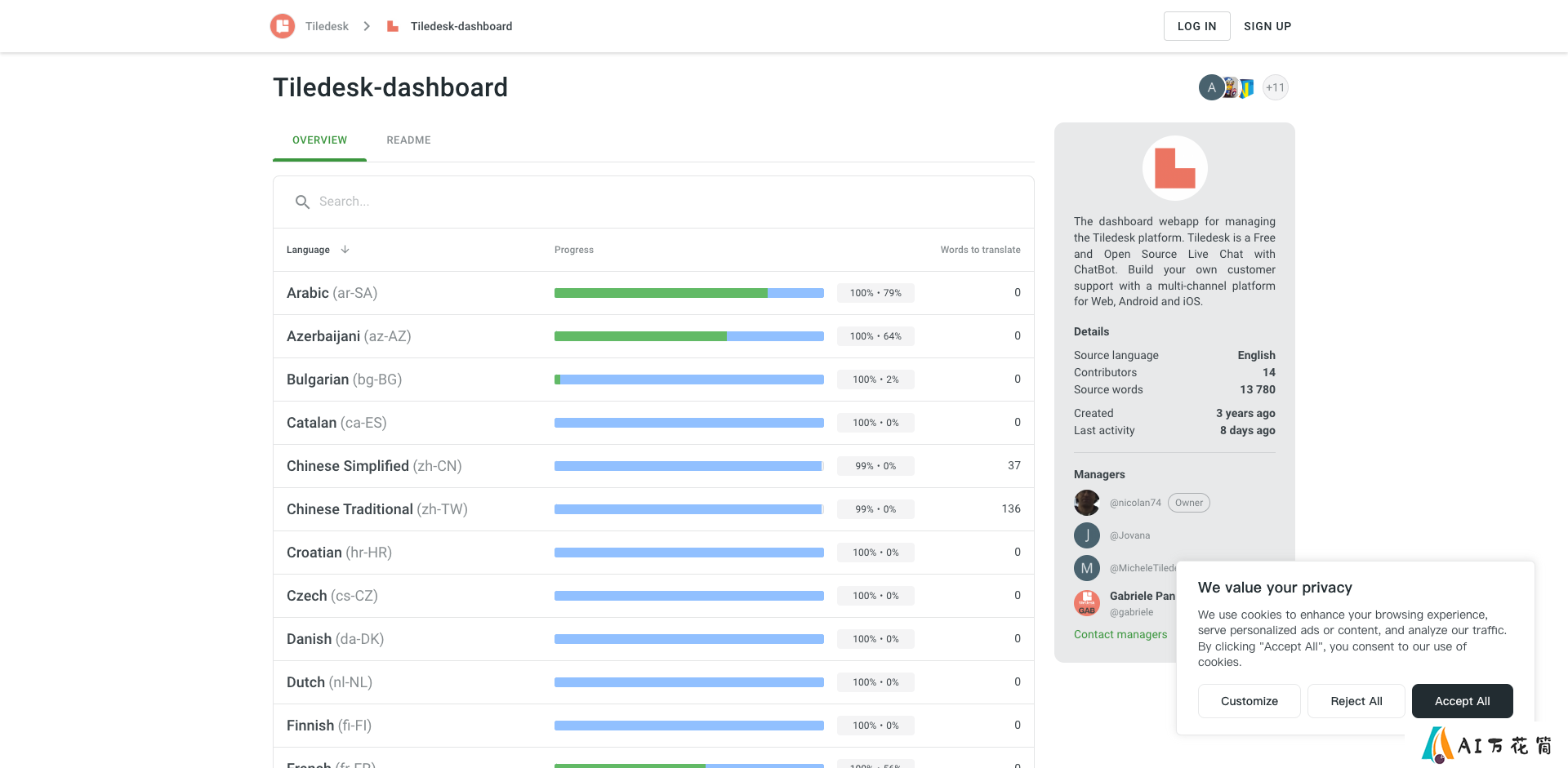This screenshot has width=1568, height=768.
Task: Open Chinese Simplified (zh-CN) row
Action: (653, 466)
